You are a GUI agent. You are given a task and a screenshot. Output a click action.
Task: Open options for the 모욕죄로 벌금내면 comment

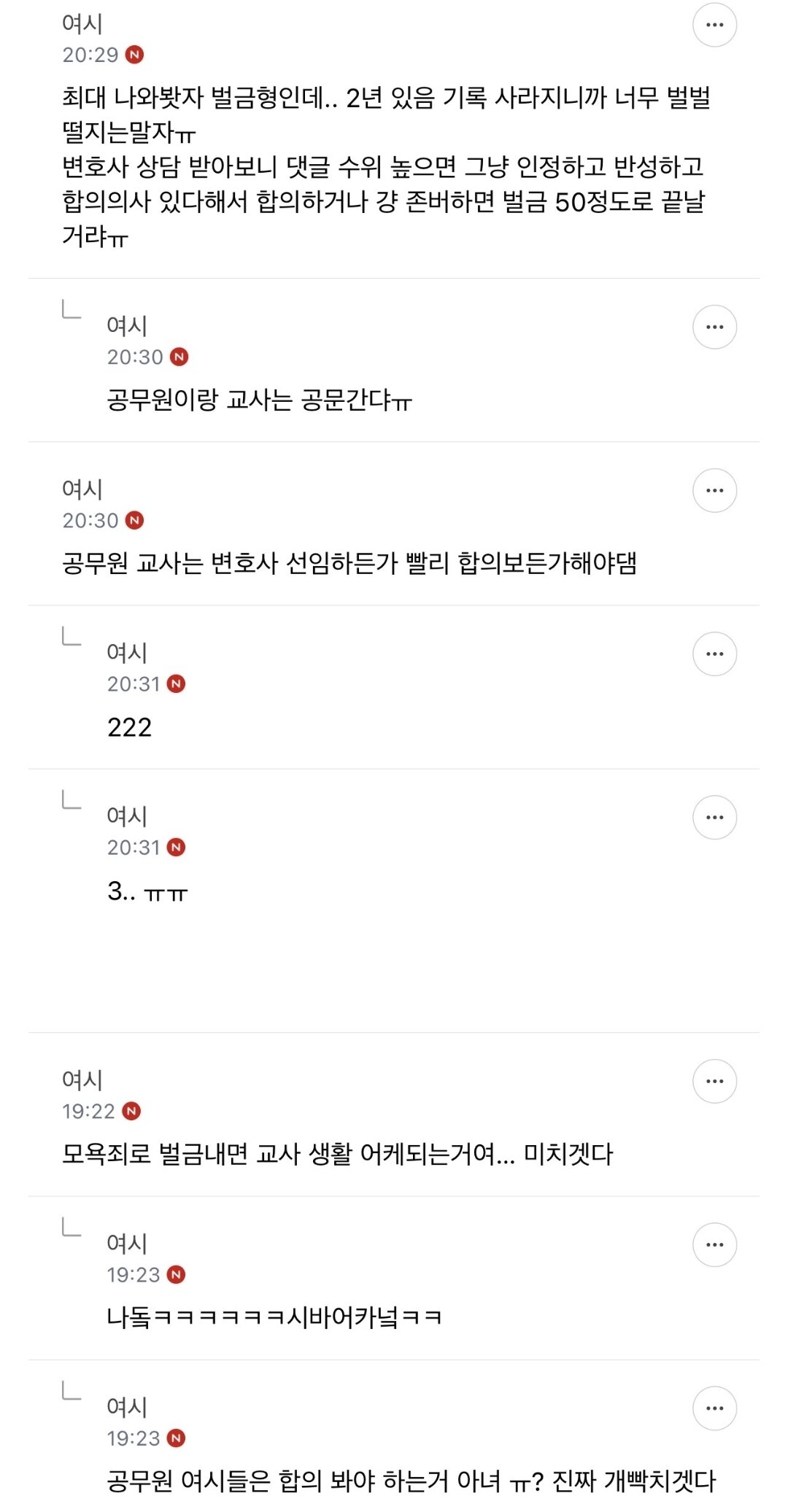coord(714,1081)
